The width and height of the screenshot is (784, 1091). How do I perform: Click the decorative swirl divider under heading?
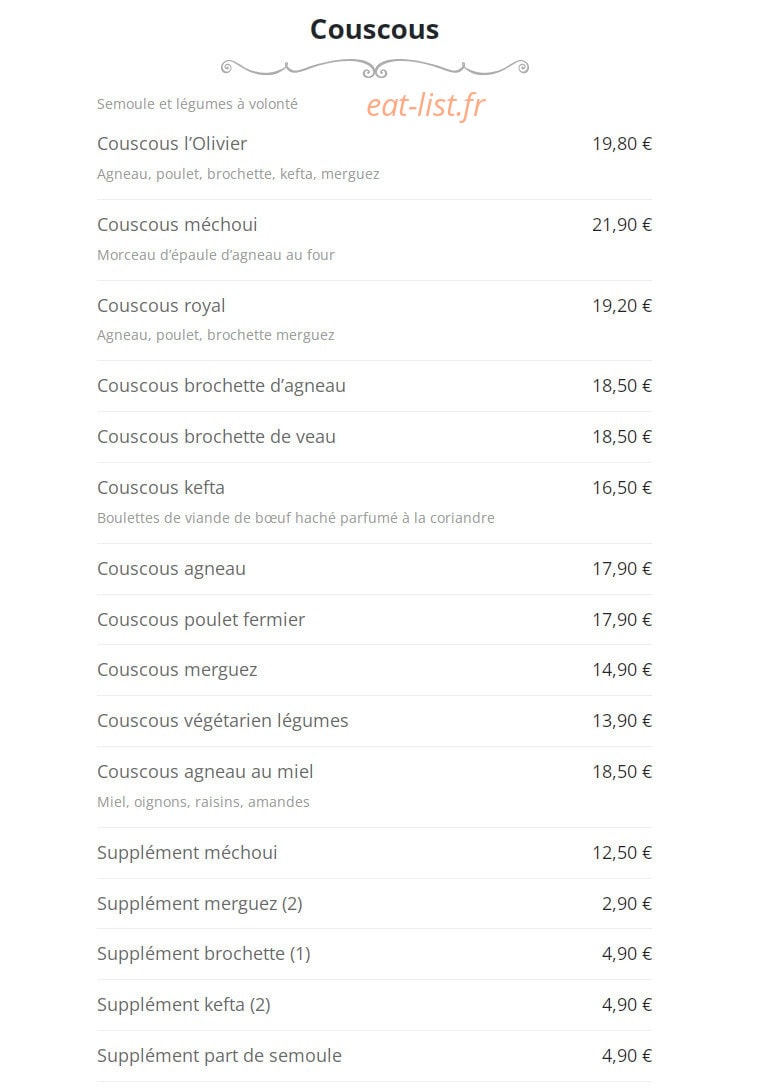(374, 68)
